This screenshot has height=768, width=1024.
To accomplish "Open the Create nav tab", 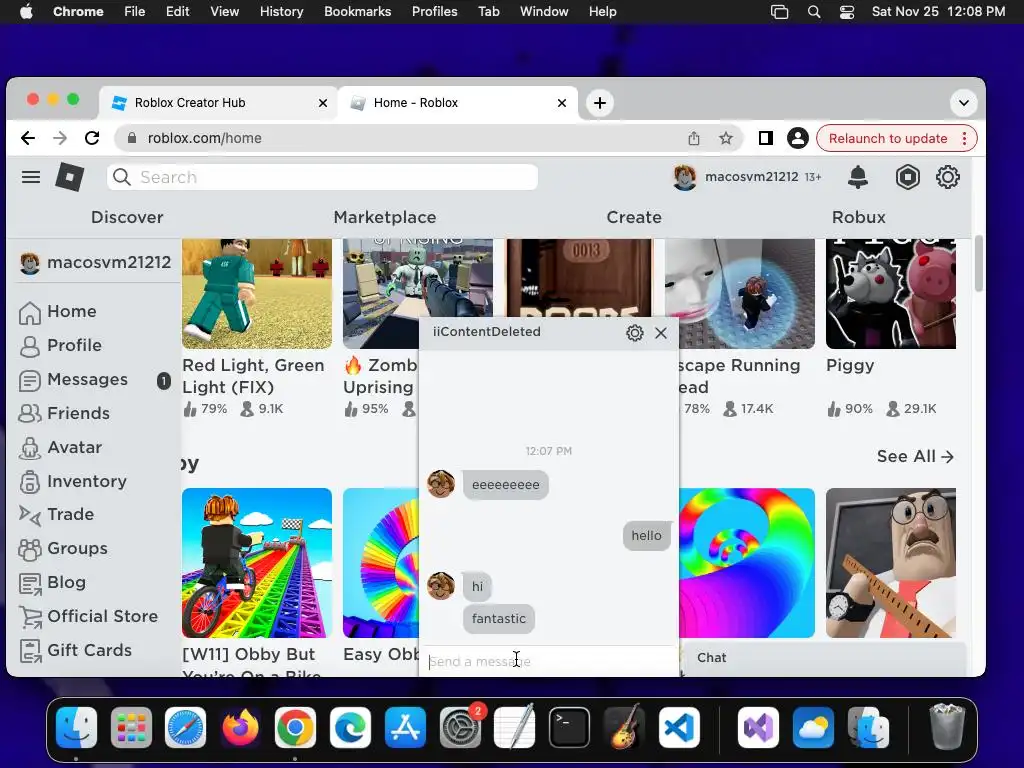I will coord(633,217).
